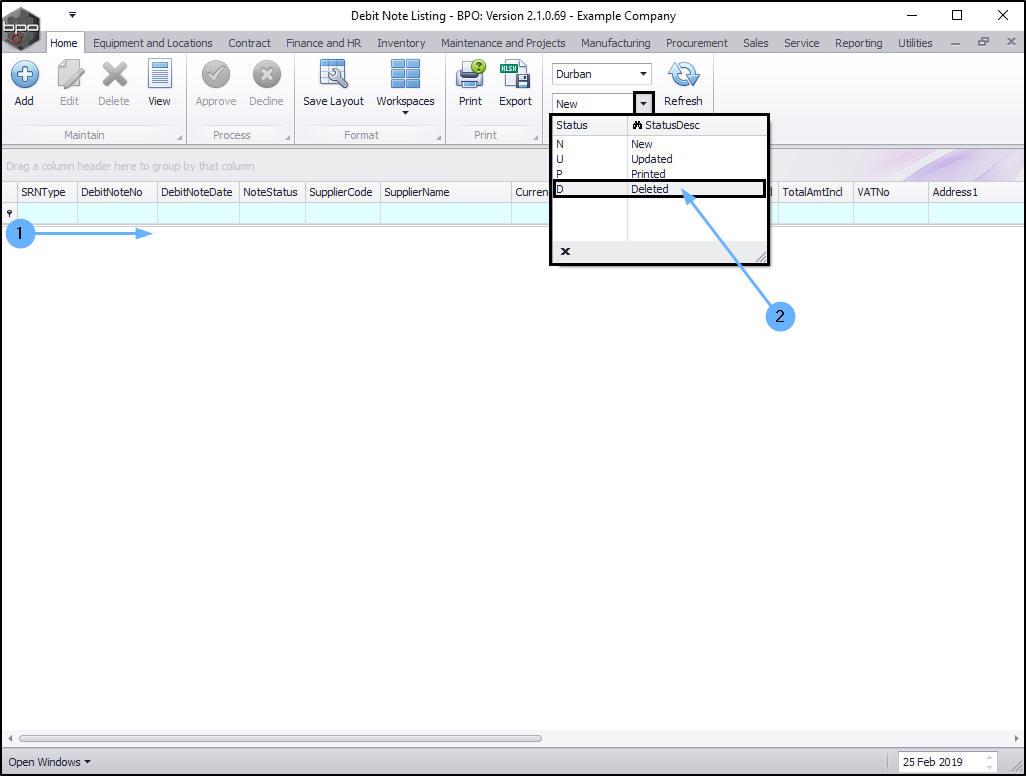The width and height of the screenshot is (1026, 776).
Task: Minimize the ribbon child window
Action: [x=955, y=43]
